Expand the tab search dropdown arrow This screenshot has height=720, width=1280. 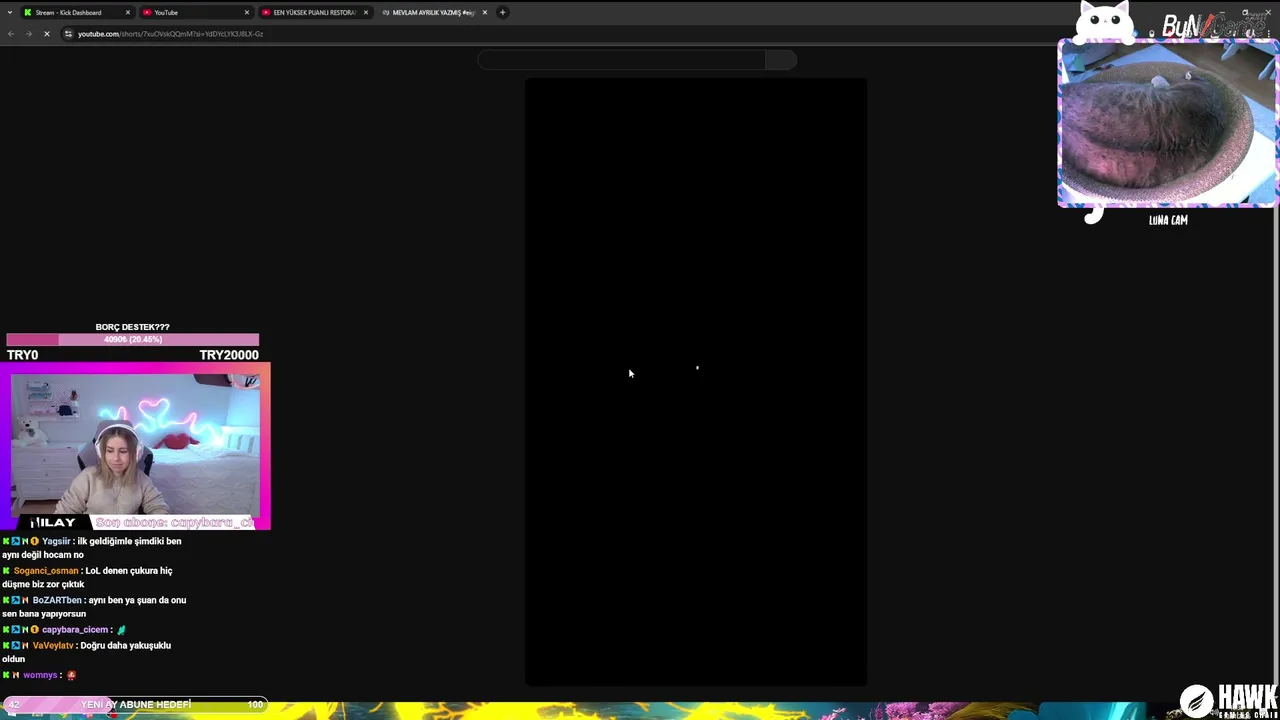coord(9,12)
